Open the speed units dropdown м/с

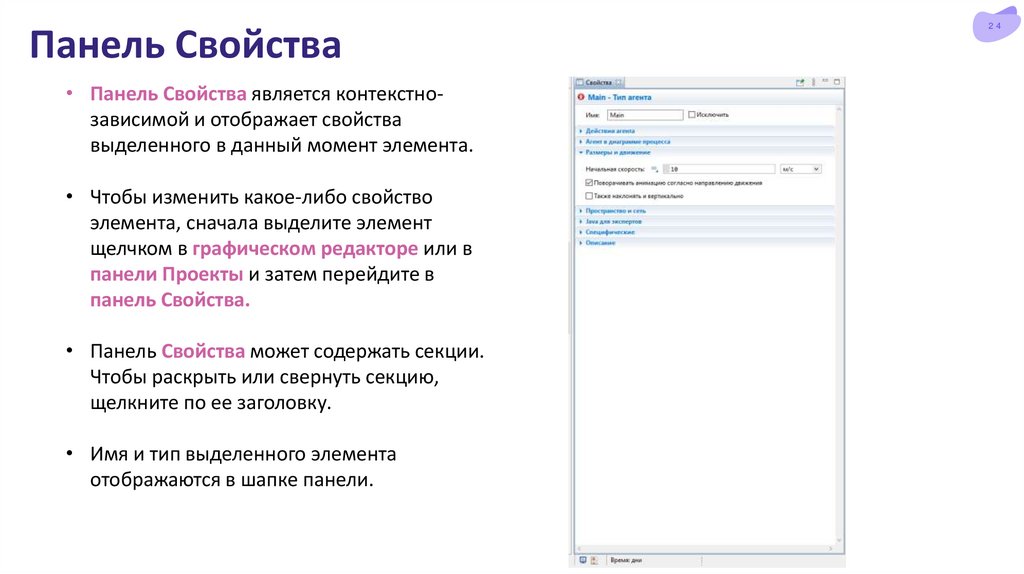[800, 169]
